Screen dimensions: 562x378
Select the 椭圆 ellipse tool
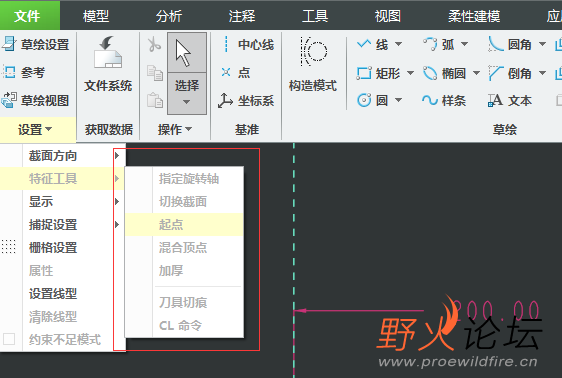(444, 73)
